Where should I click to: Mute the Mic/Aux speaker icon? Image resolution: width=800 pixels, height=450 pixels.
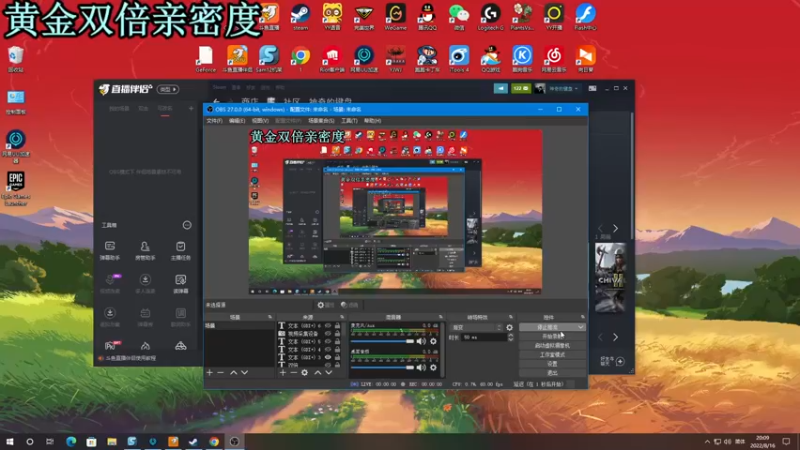click(421, 341)
